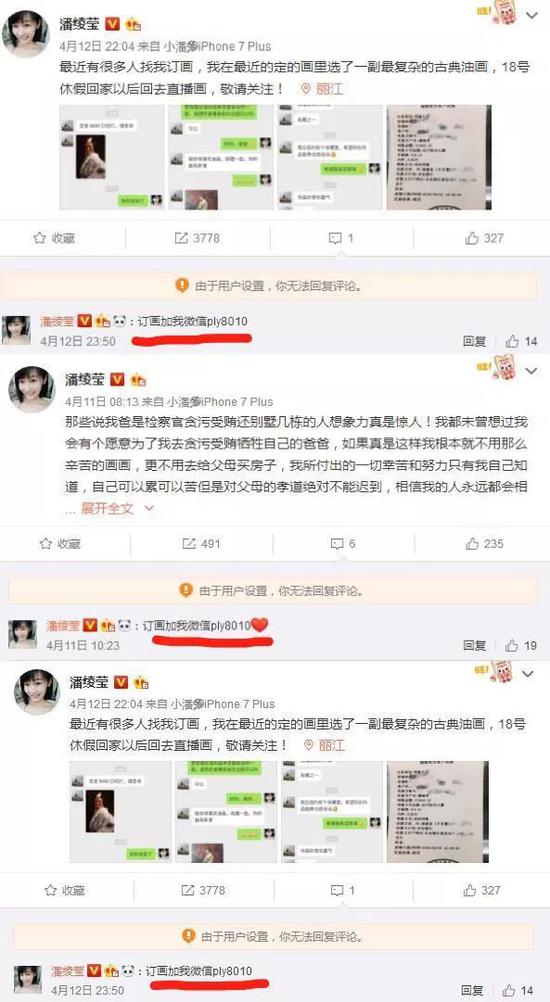The image size is (550, 1002).
Task: Click the repost icon showing 491
Action: (188, 544)
